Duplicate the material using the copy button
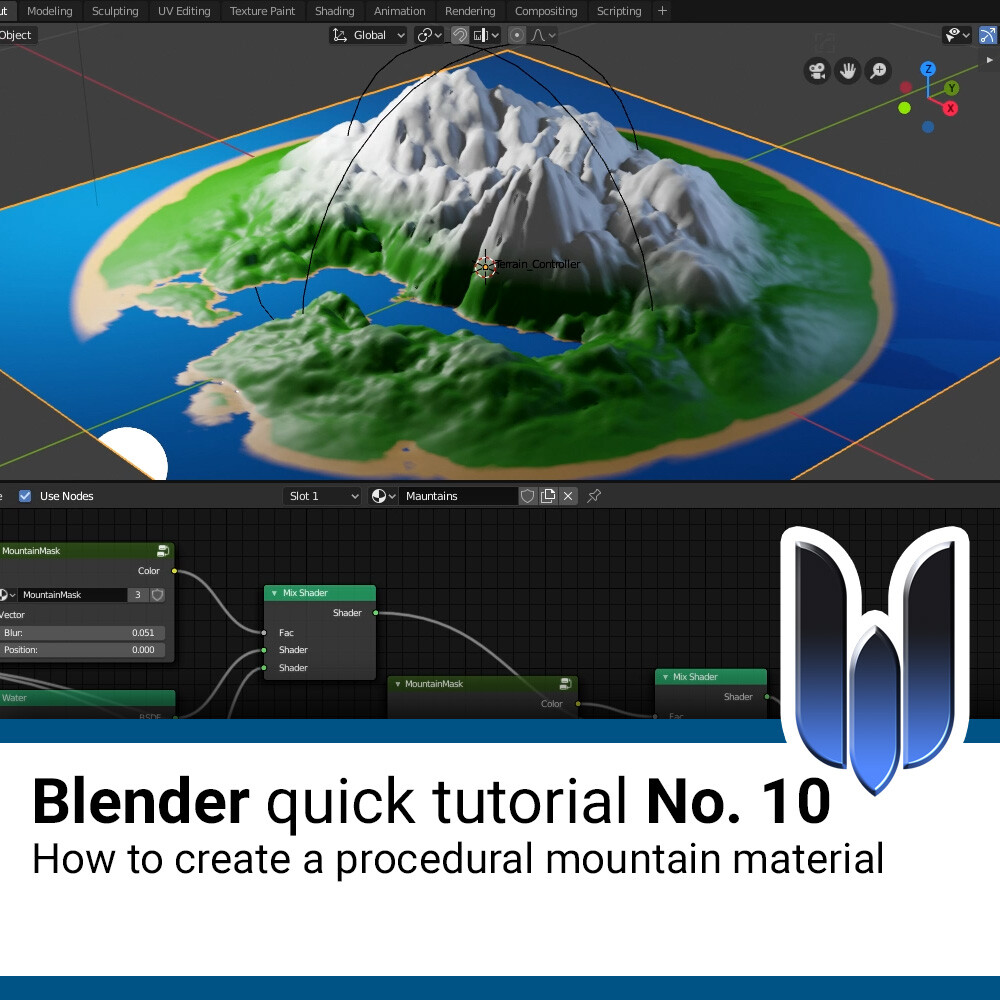Image resolution: width=1000 pixels, height=1000 pixels. point(549,495)
